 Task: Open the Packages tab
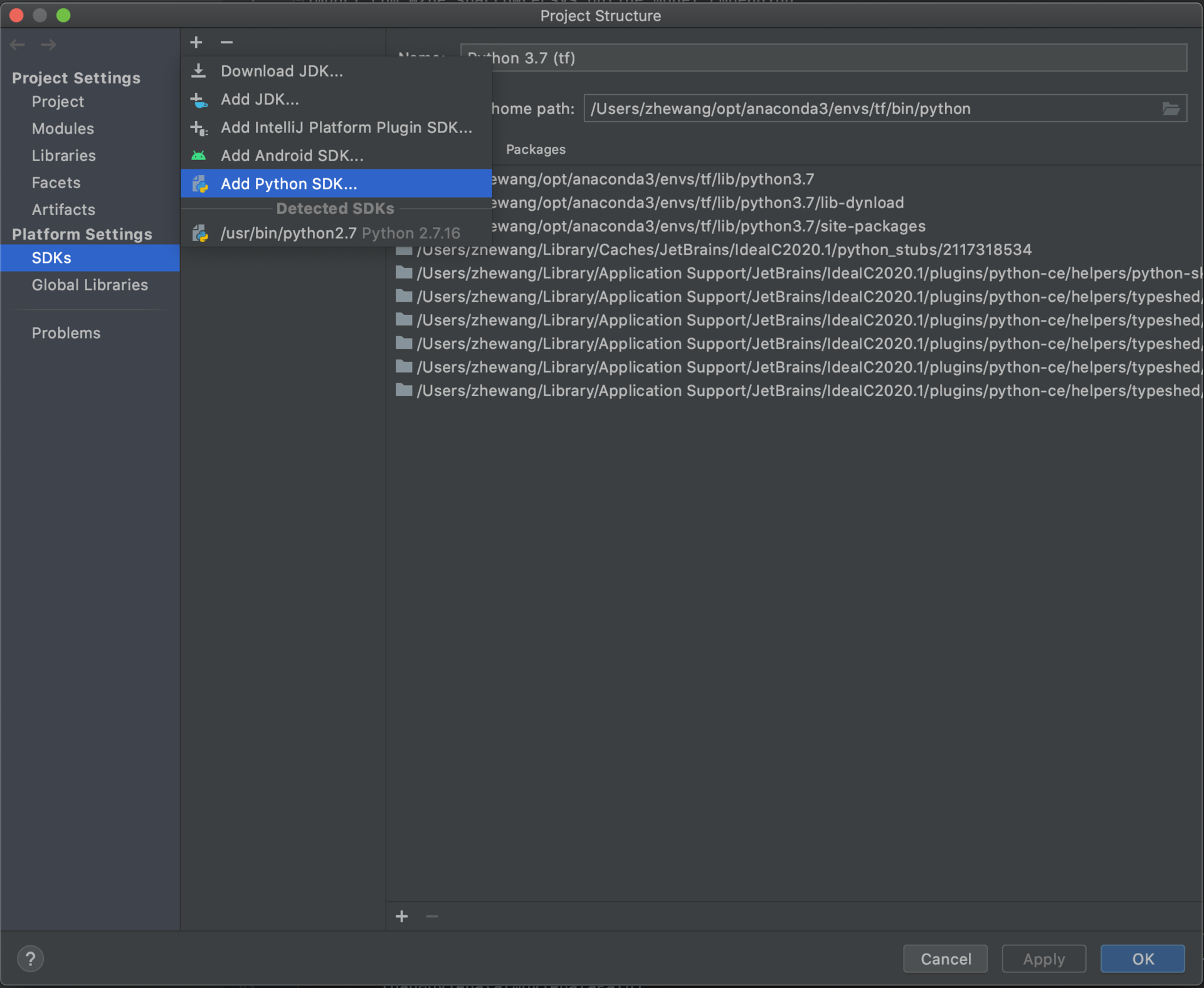(536, 149)
